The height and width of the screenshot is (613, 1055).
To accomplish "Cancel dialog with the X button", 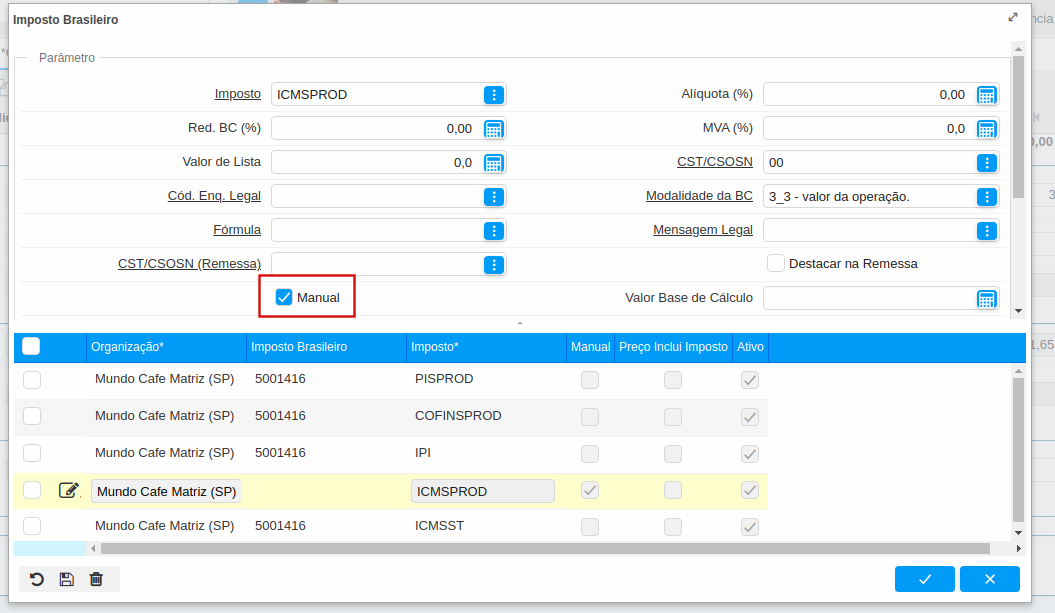I will point(989,579).
